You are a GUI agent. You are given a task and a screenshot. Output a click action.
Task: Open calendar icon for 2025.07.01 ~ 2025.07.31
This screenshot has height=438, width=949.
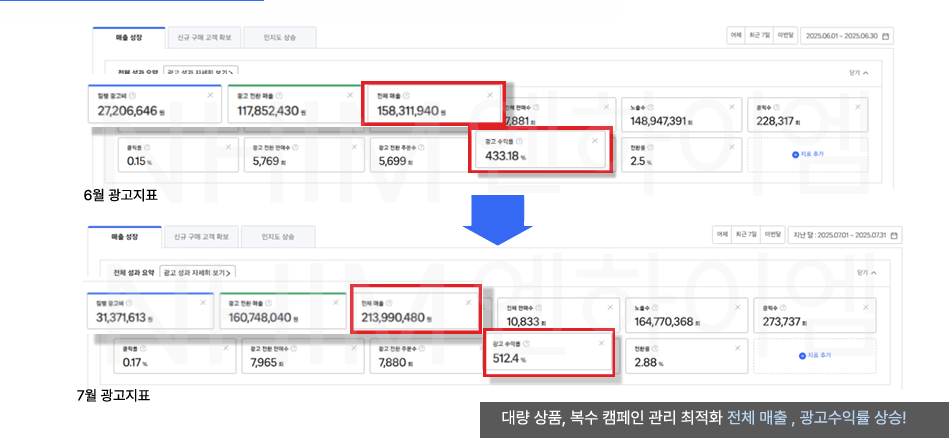pyautogui.click(x=894, y=235)
